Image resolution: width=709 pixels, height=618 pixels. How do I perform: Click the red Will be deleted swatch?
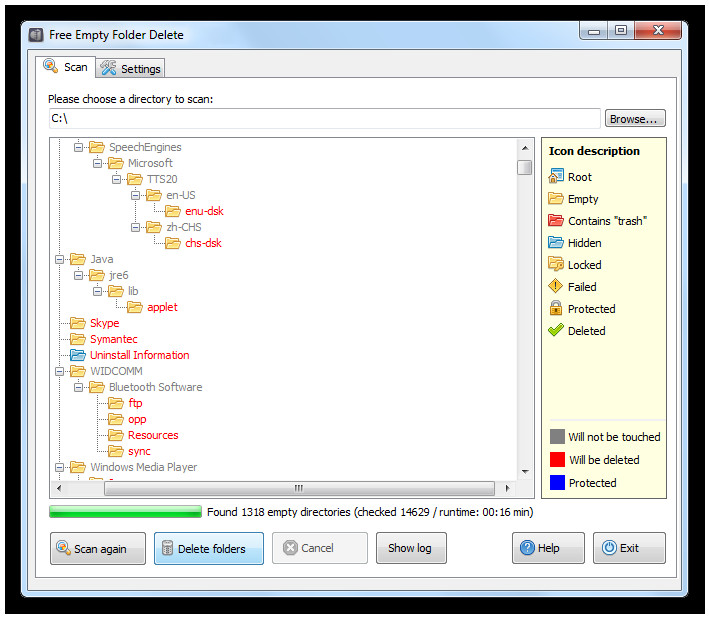click(557, 459)
